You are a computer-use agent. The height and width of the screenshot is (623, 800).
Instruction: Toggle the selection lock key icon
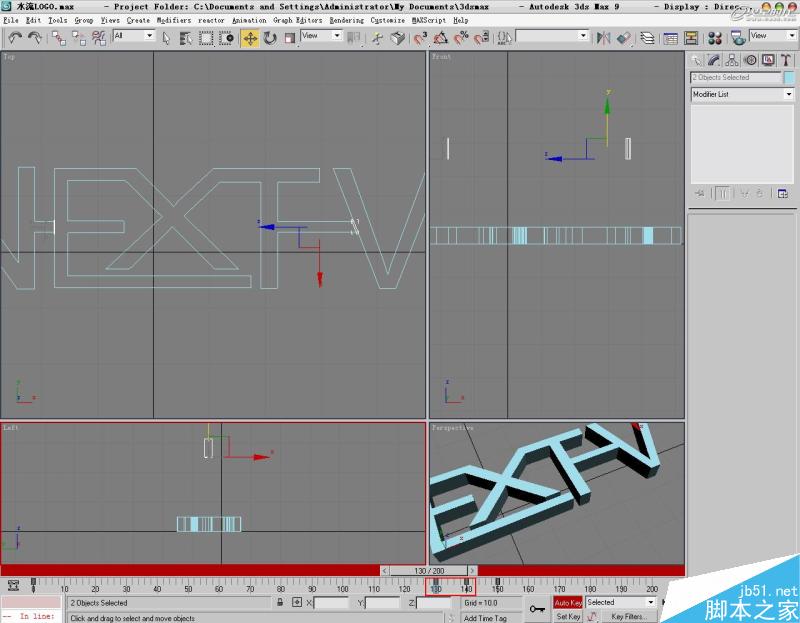[x=280, y=601]
